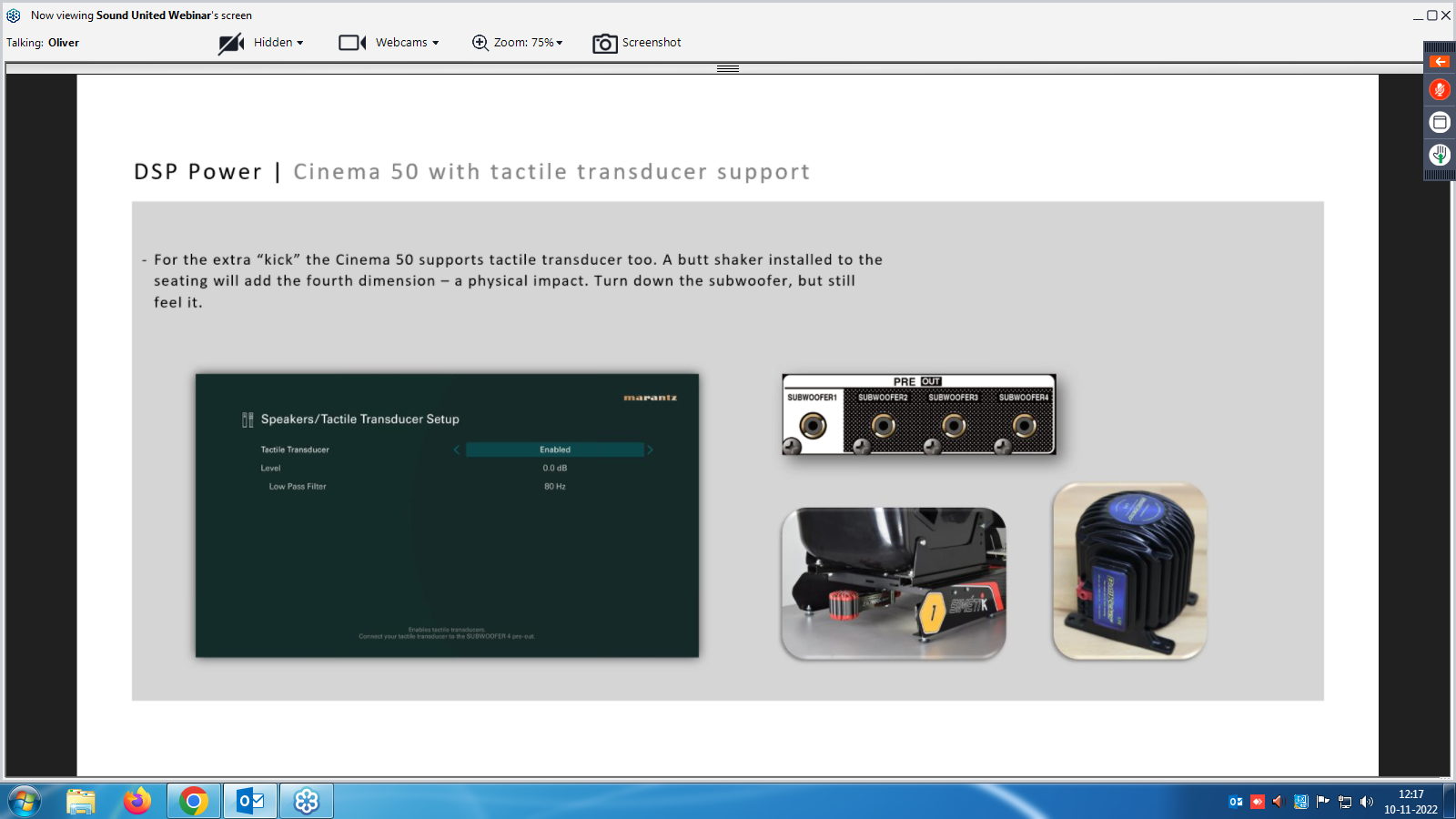Open the Zoom 75% dropdown
1456x819 pixels.
[528, 43]
